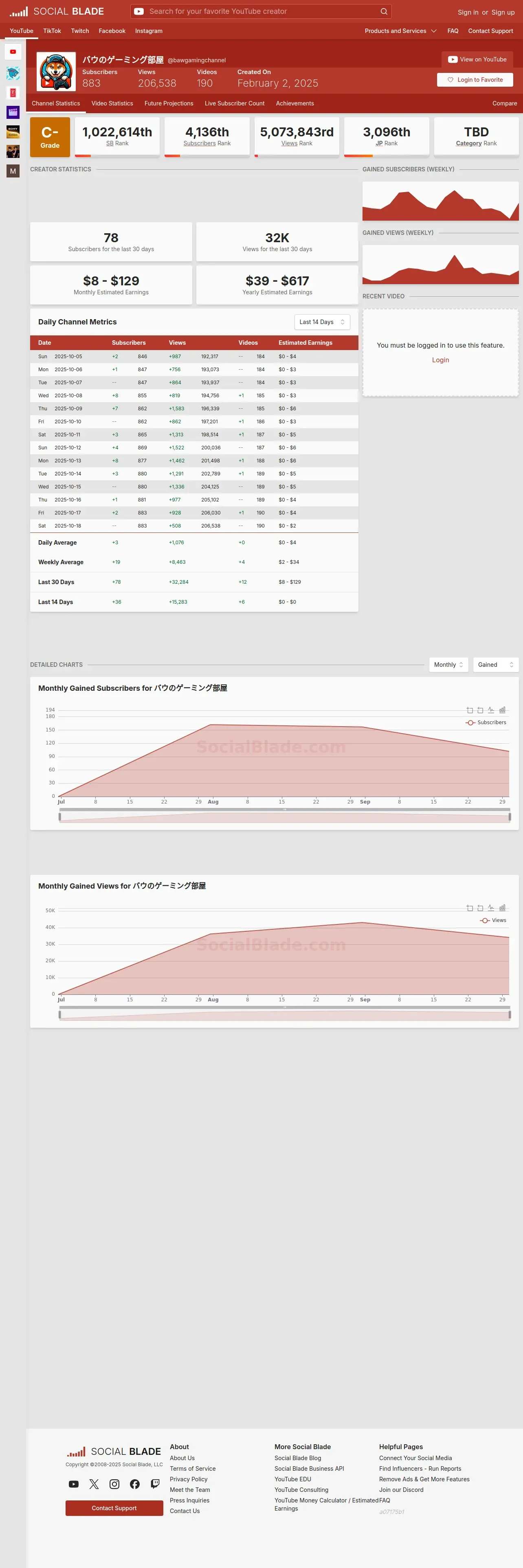Open the purple clapperboard channel sidebar icon
The height and width of the screenshot is (1568, 523).
tap(13, 112)
